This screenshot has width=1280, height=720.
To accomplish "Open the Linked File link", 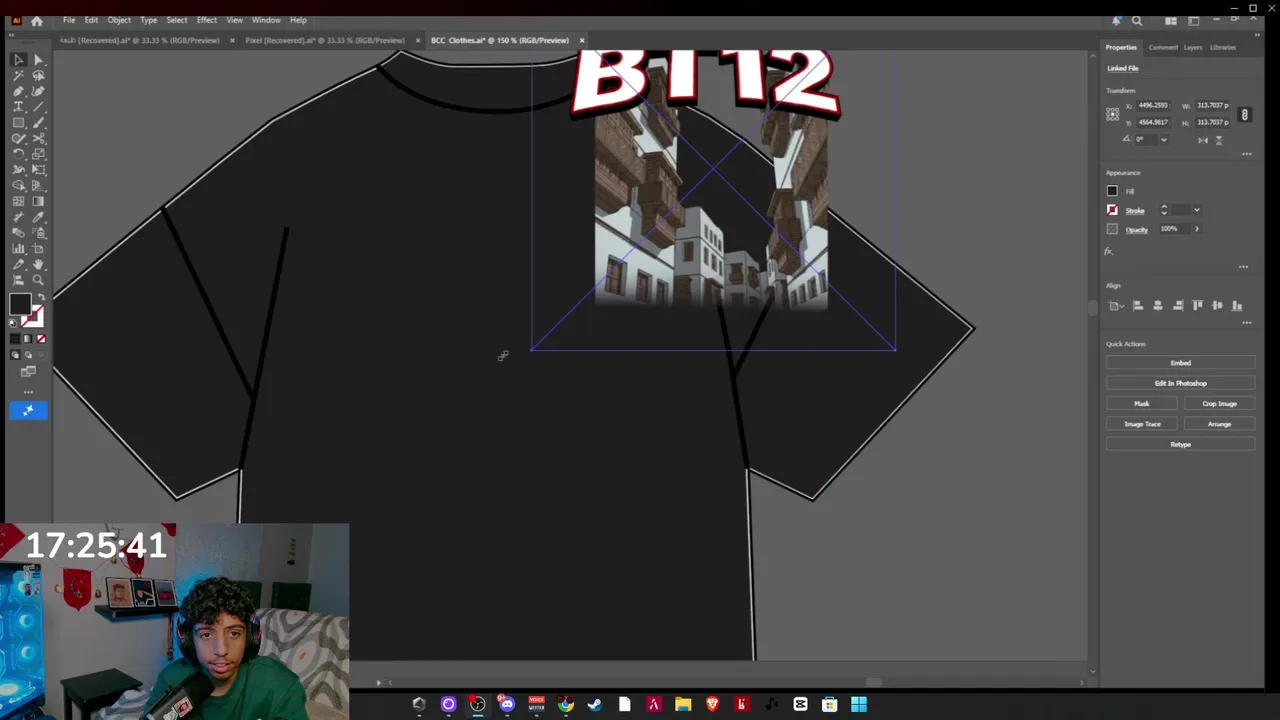I will pos(1123,68).
